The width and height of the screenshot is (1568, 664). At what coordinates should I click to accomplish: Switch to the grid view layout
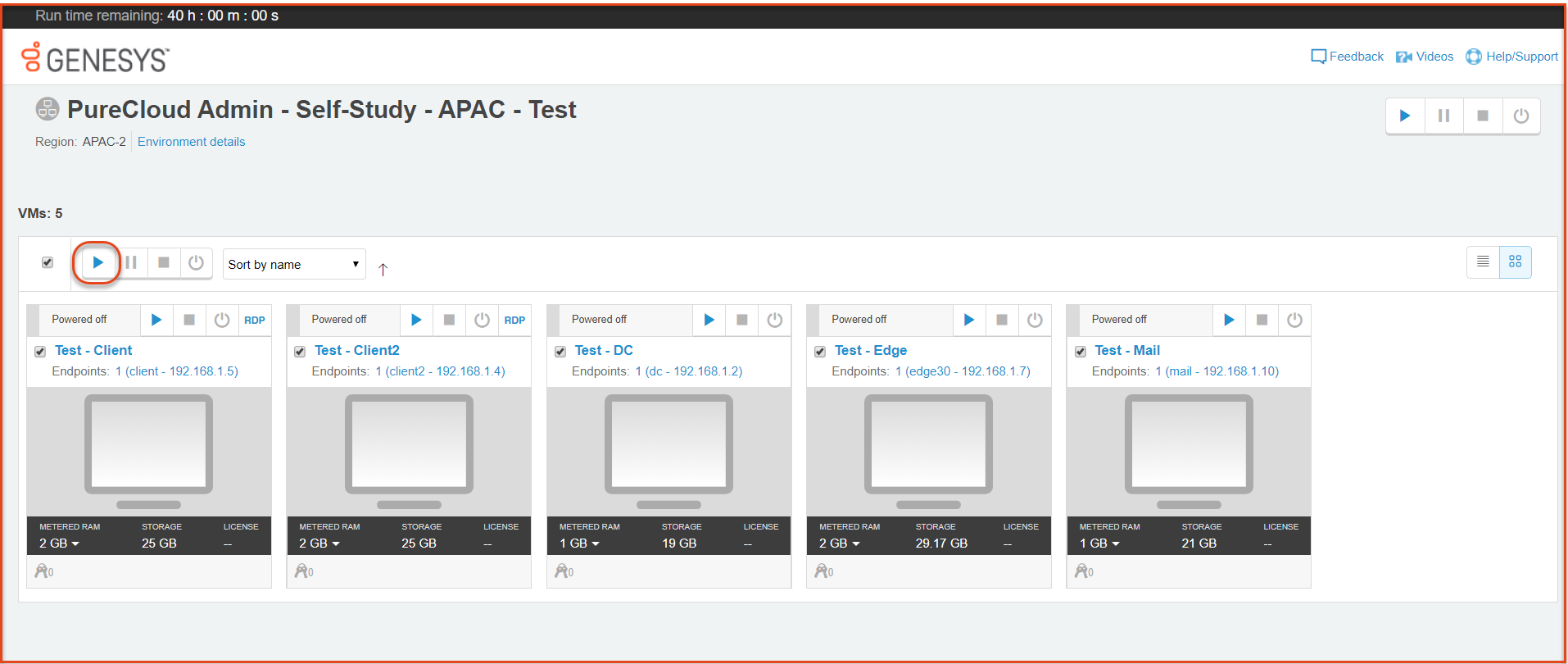pyautogui.click(x=1515, y=262)
